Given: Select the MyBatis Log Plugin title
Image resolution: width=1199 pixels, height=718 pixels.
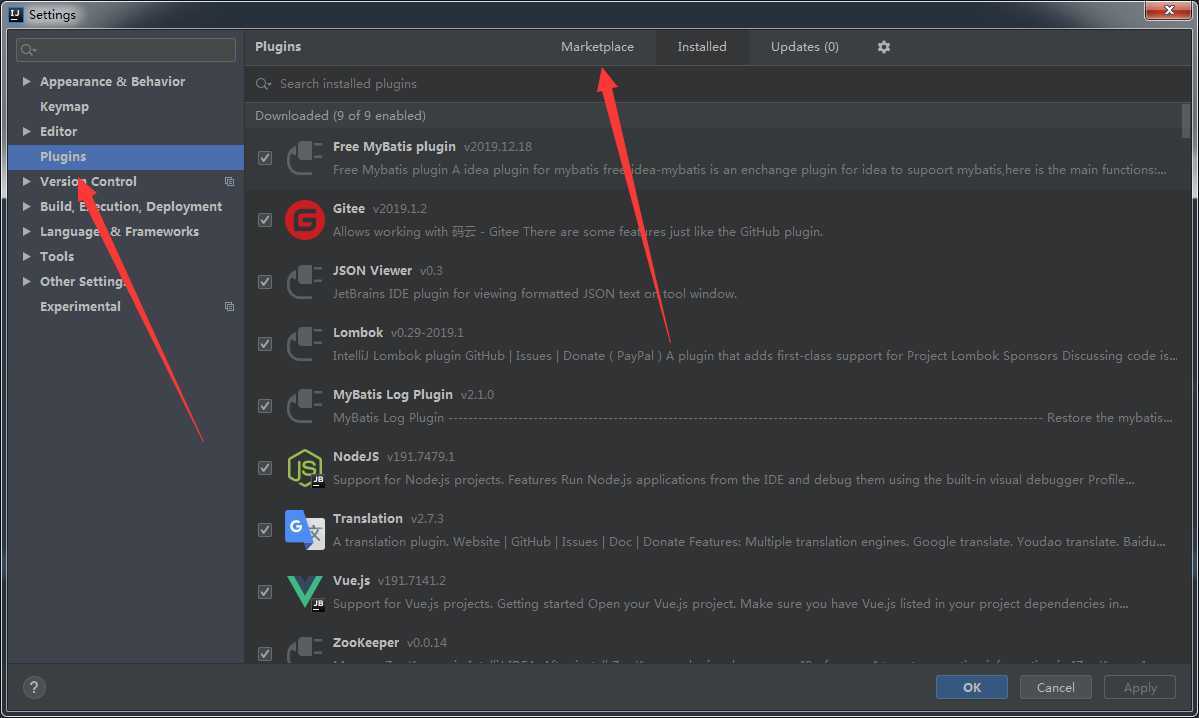Looking at the screenshot, I should click(x=393, y=395).
